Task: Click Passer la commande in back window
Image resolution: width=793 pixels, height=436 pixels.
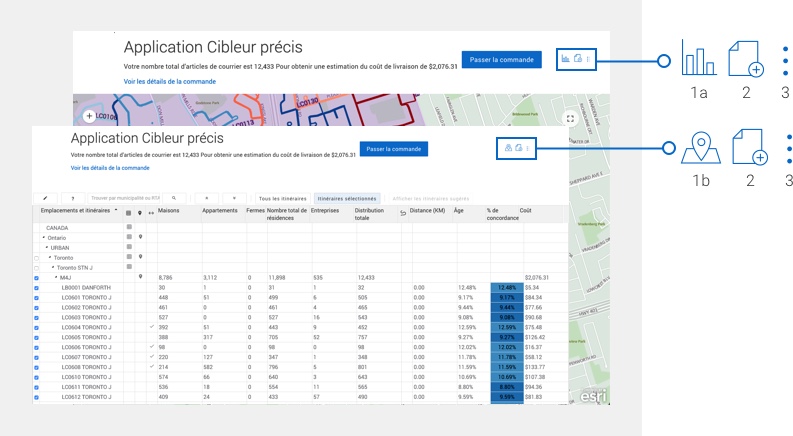Action: [502, 60]
